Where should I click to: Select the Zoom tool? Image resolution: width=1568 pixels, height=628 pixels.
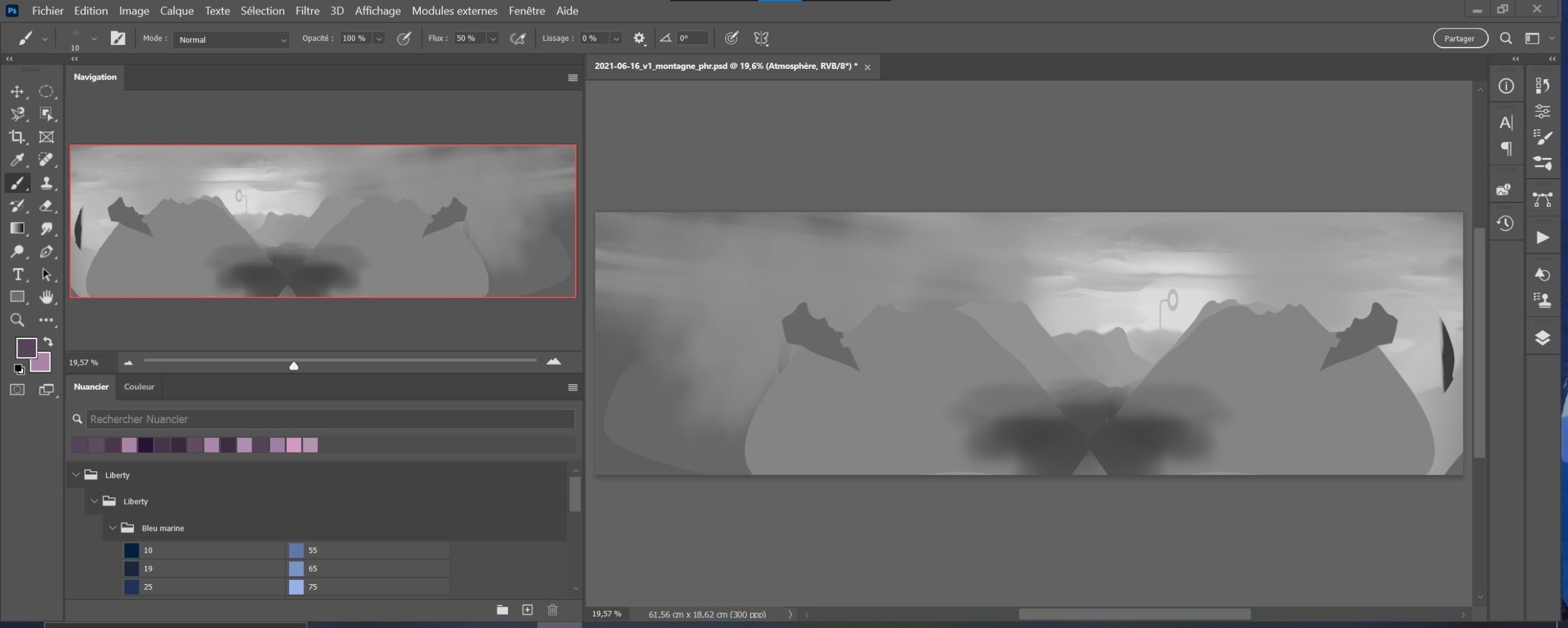tap(17, 320)
